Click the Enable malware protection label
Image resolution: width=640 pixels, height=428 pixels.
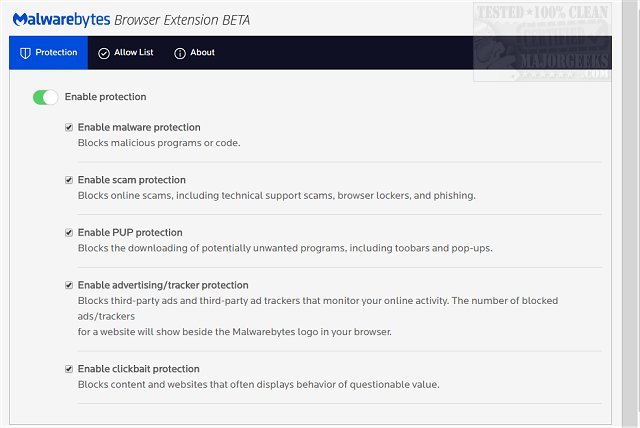click(139, 128)
